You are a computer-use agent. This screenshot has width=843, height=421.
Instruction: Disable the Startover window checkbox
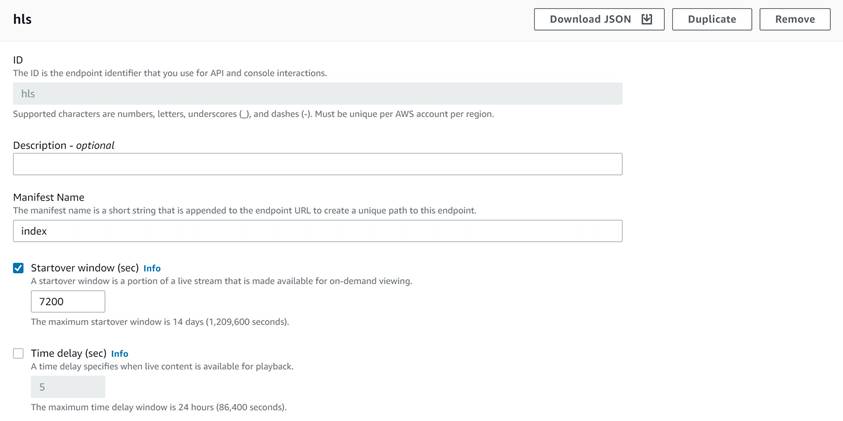coord(18,268)
